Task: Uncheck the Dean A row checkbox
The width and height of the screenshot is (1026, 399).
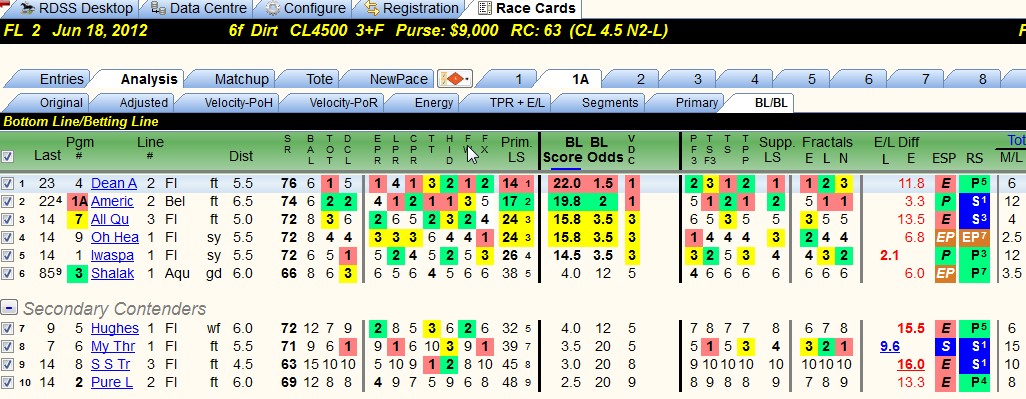Action: [x=7, y=184]
